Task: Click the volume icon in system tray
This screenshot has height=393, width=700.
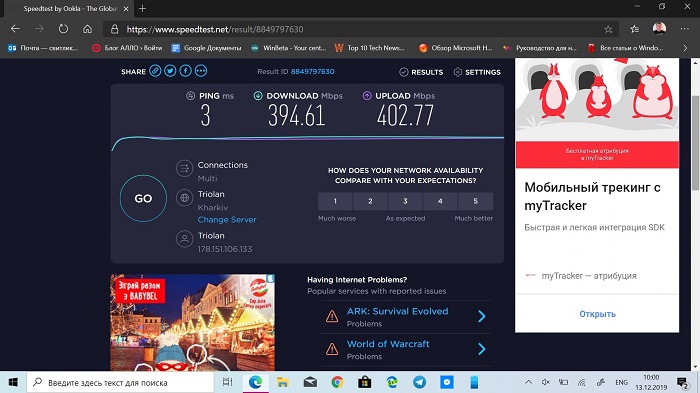Action: tap(546, 382)
